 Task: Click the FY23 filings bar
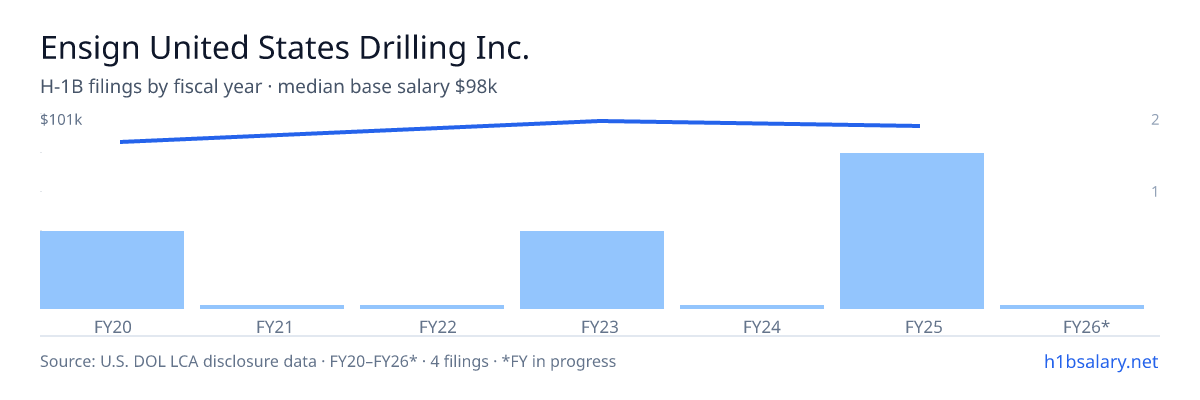(x=592, y=270)
